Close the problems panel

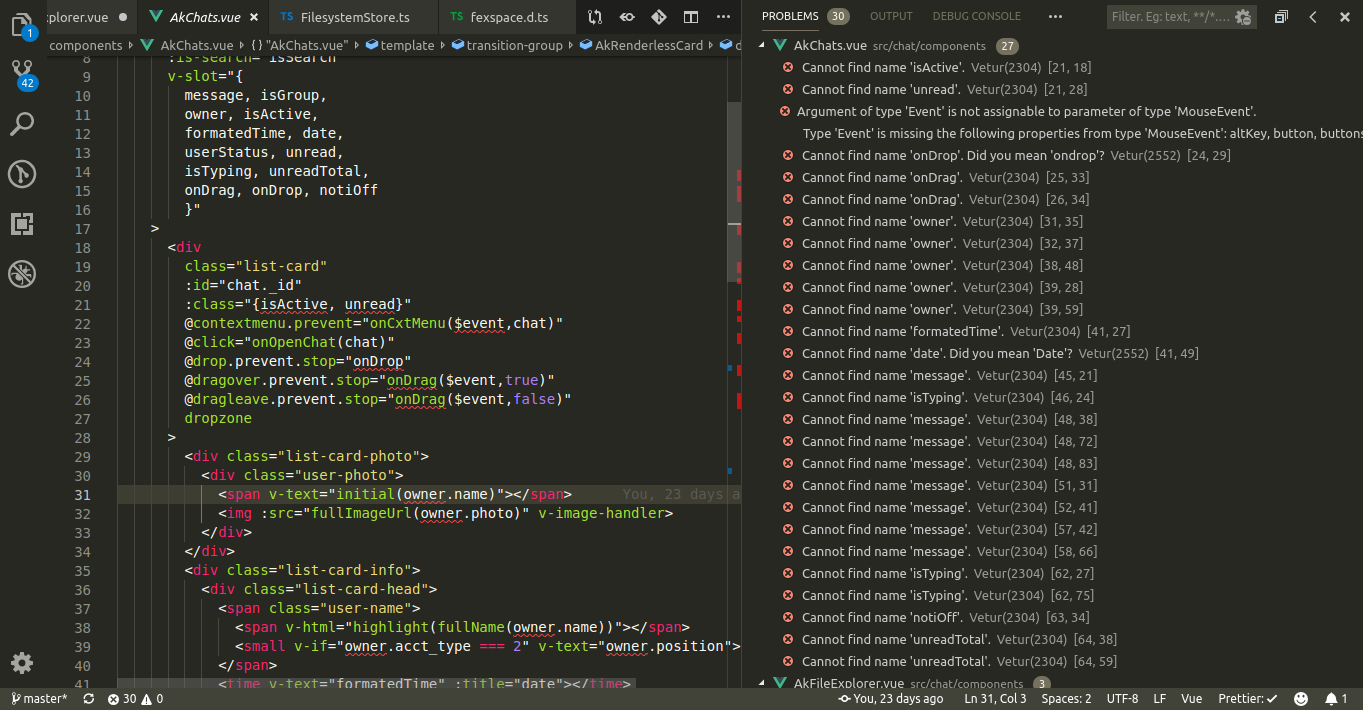click(x=1344, y=17)
